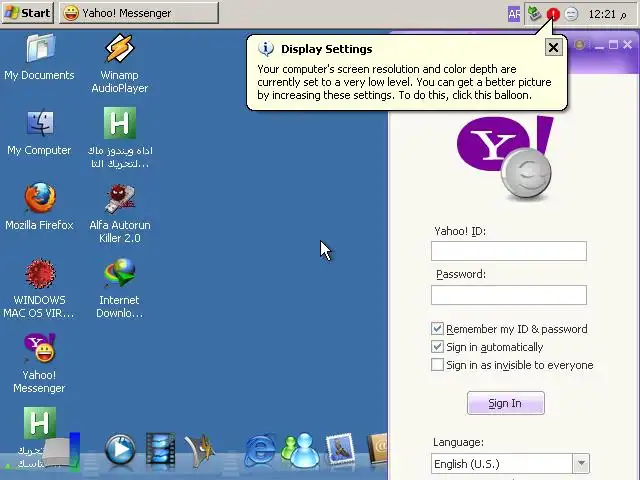Expand the Language dropdown

click(x=581, y=464)
